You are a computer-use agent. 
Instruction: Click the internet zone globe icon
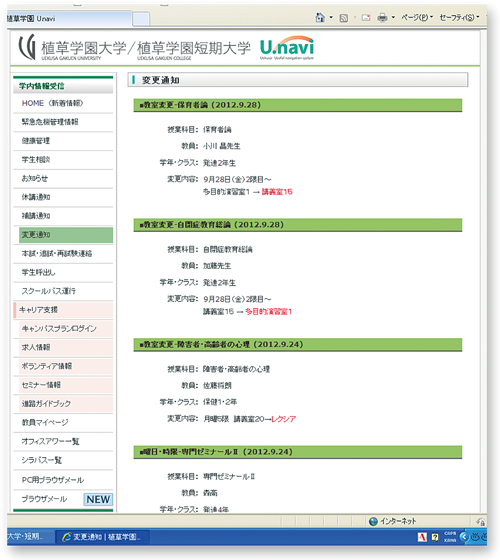(373, 521)
